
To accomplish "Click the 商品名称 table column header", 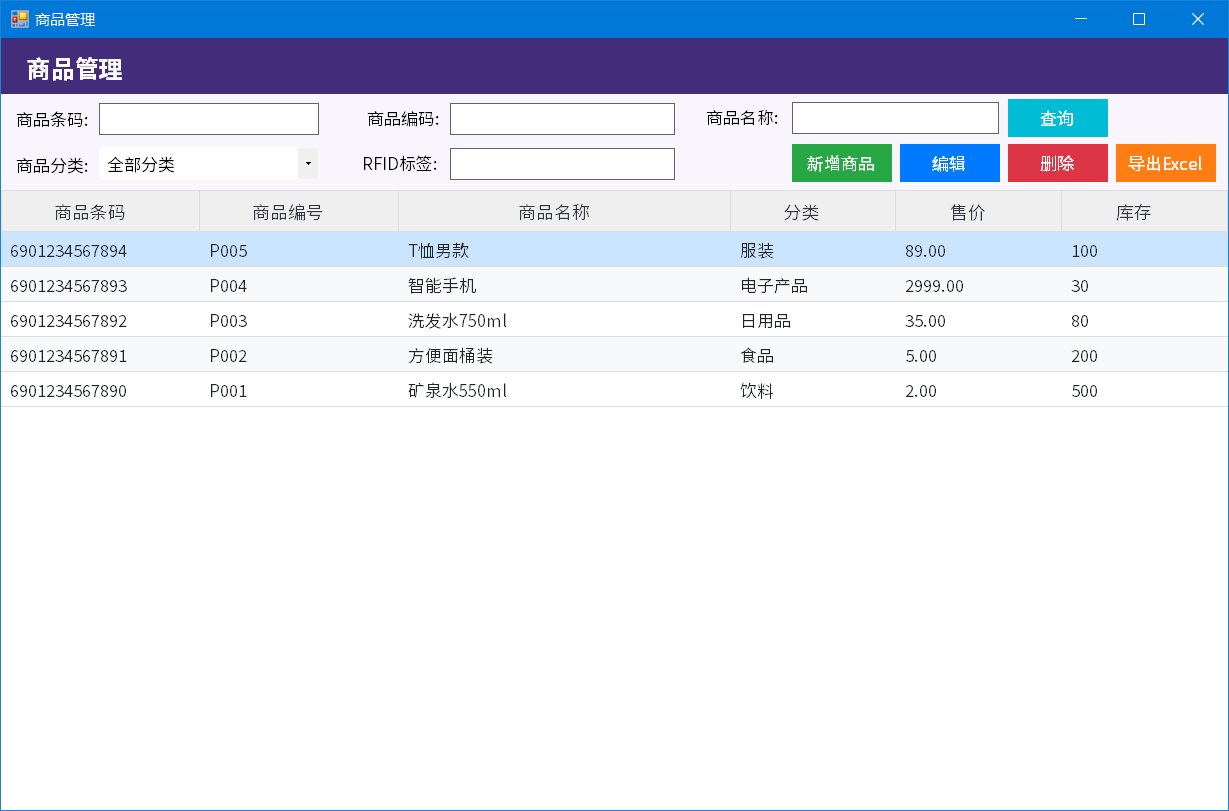I will (564, 212).
